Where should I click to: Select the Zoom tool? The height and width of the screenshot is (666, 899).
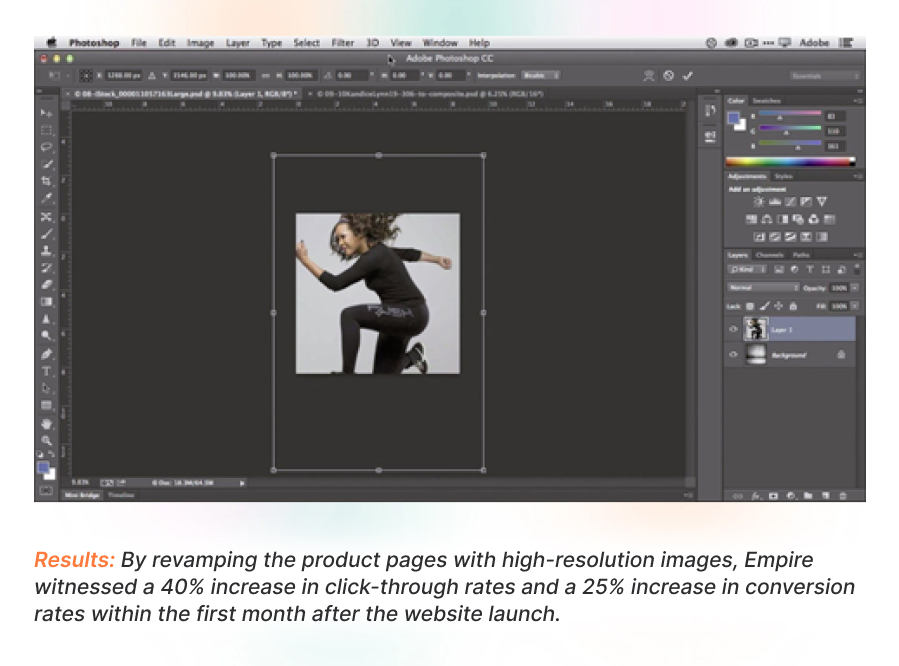click(x=45, y=438)
